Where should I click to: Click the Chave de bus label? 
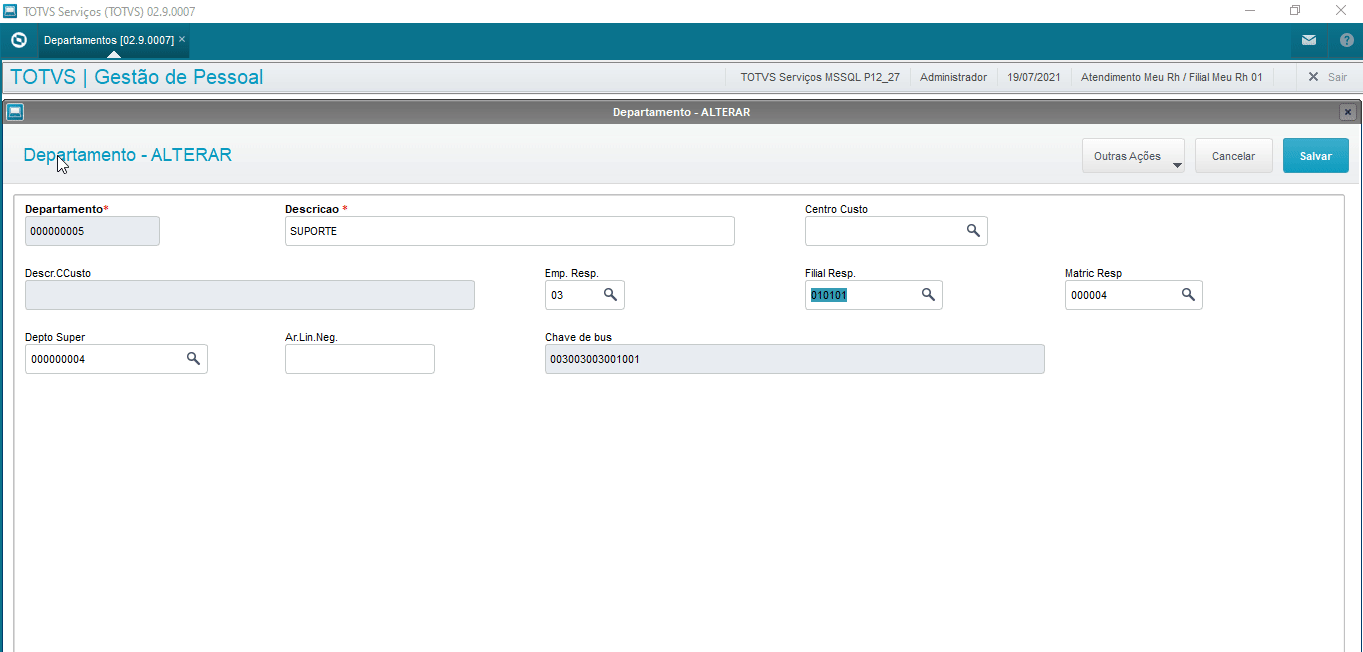coord(578,337)
